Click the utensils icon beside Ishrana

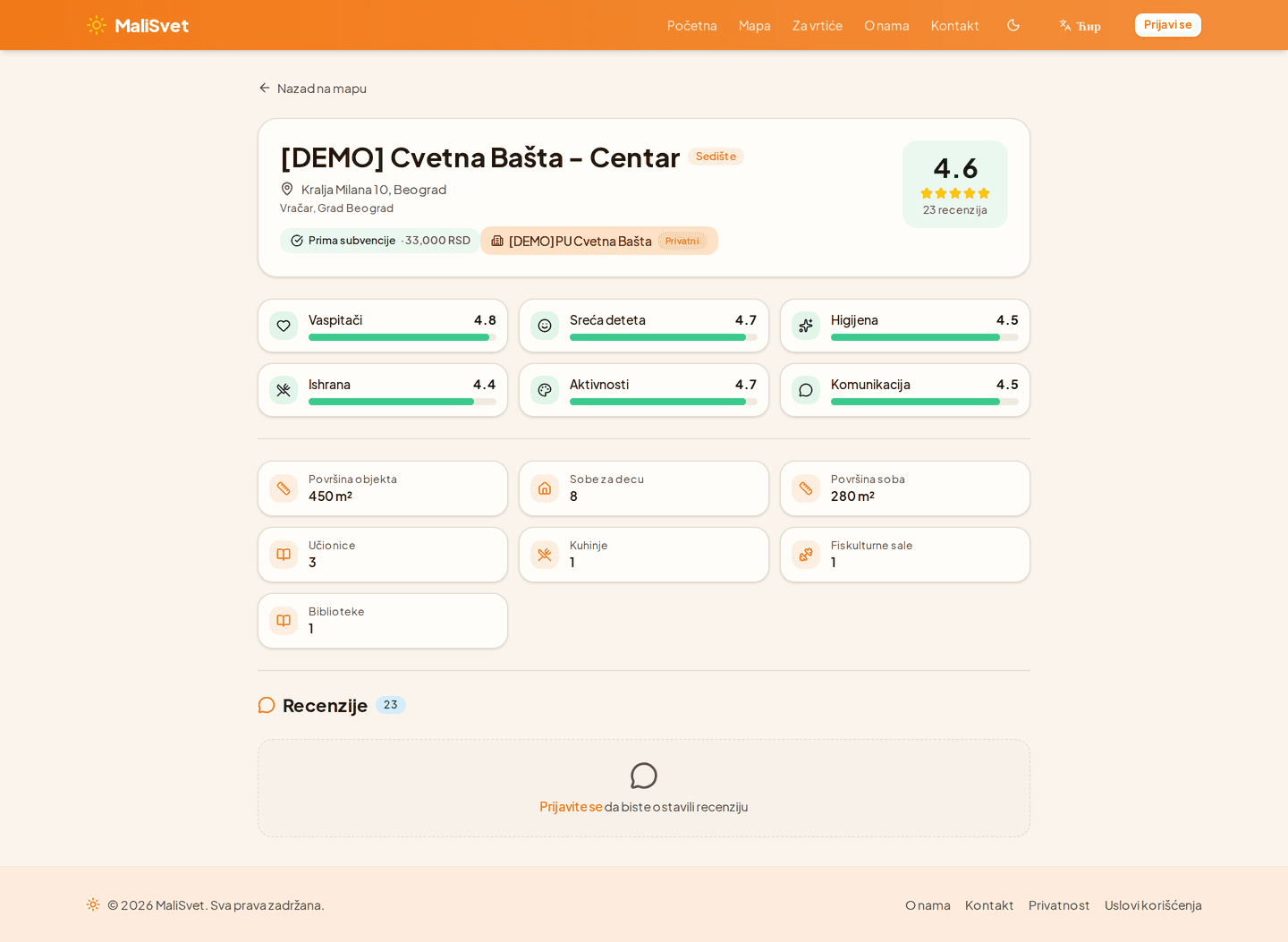pos(284,390)
